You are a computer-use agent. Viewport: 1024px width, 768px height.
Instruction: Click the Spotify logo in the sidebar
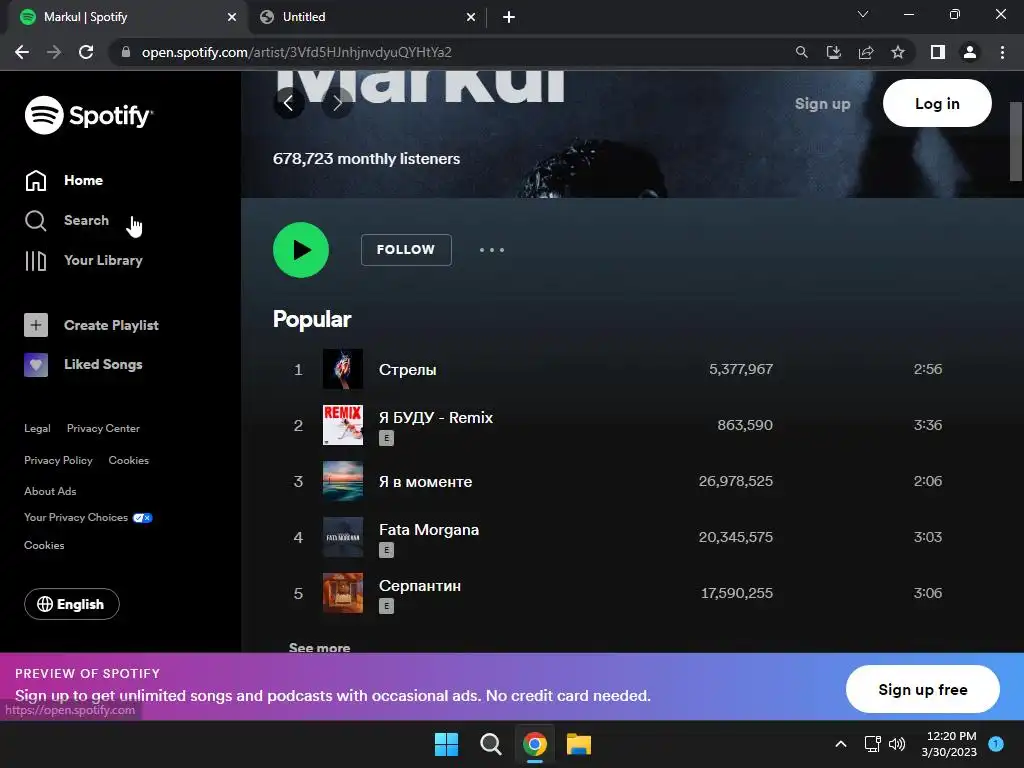[89, 116]
